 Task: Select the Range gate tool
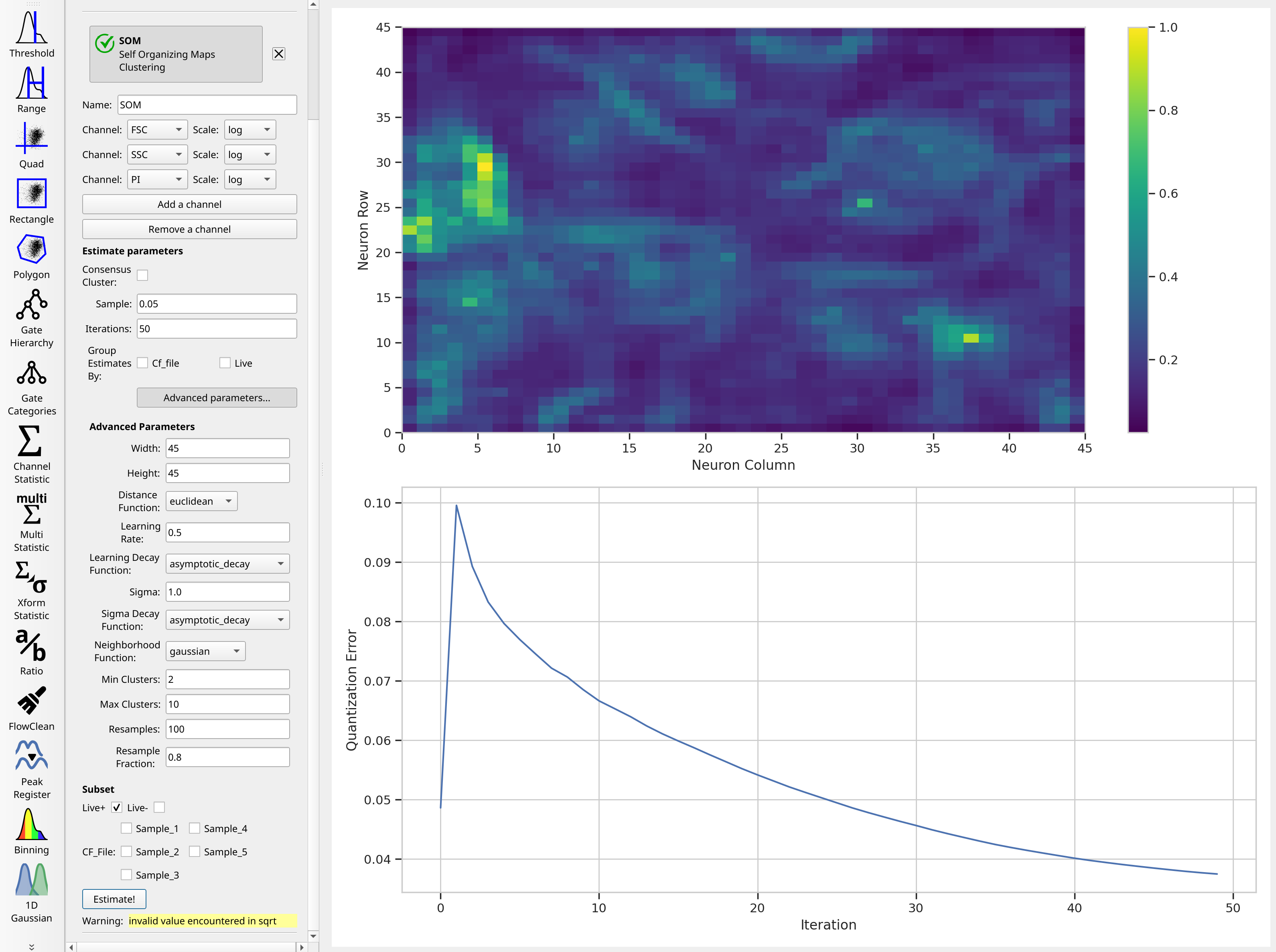point(32,89)
